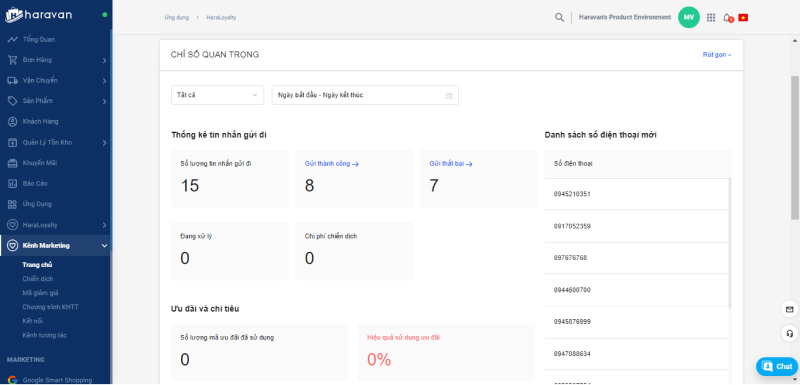The image size is (800, 385).
Task: View Gửi thất bại details link
Action: point(451,164)
